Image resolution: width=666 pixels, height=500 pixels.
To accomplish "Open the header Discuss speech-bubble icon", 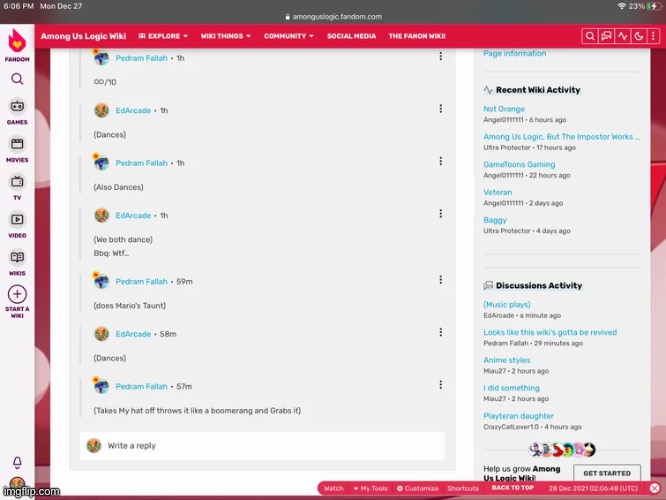I will click(606, 36).
